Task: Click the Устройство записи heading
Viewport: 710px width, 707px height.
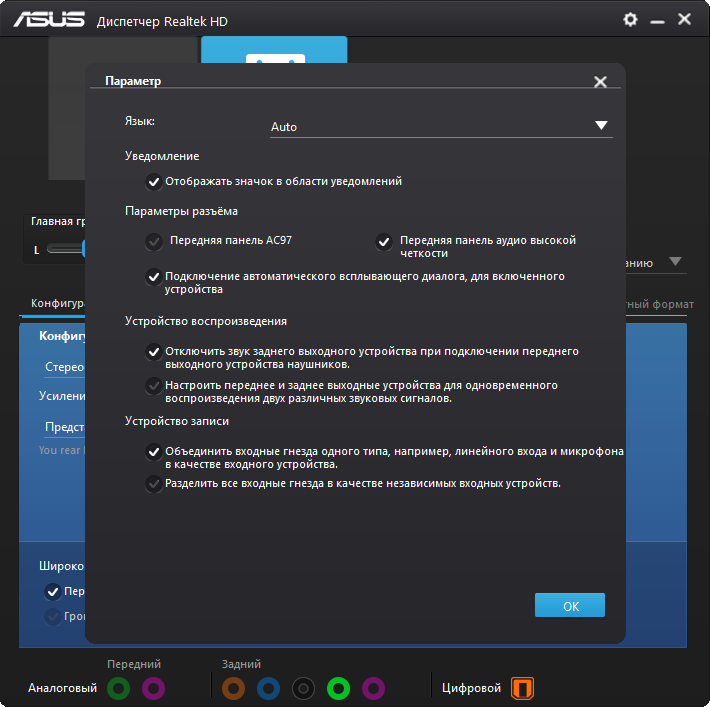Action: [x=177, y=422]
